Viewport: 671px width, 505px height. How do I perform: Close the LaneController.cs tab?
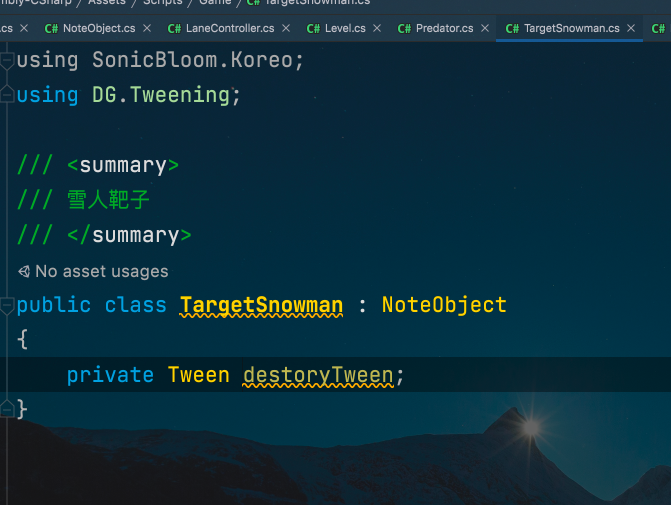pyautogui.click(x=286, y=28)
